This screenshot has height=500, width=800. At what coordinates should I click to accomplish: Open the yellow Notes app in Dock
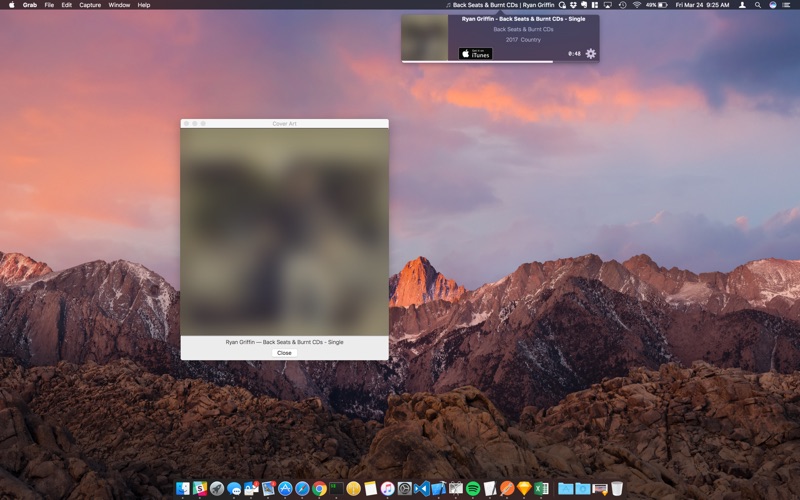370,488
